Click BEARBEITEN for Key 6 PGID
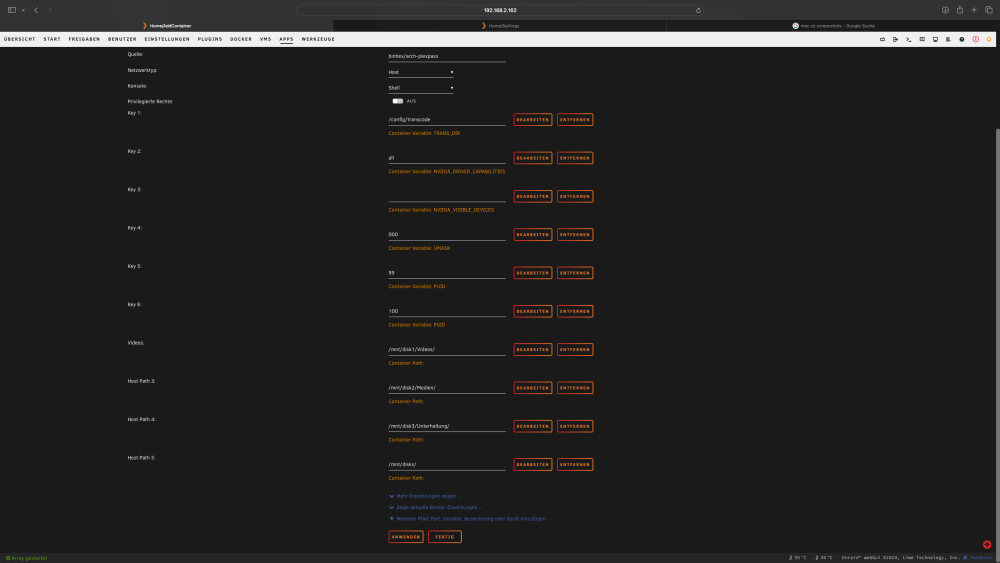1000x563 pixels. [533, 311]
